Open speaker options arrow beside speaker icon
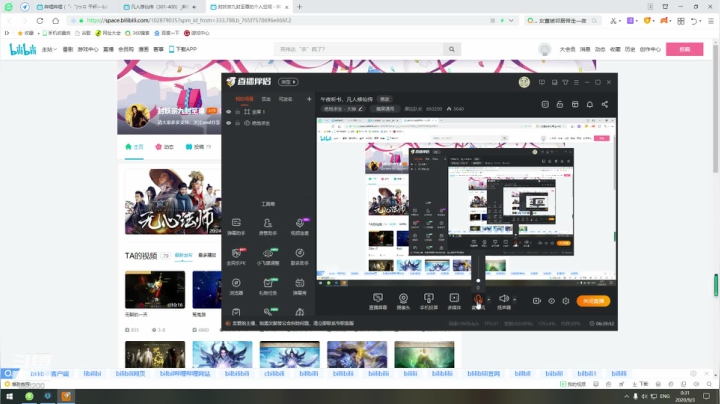The height and width of the screenshot is (404, 720). pyautogui.click(x=514, y=300)
